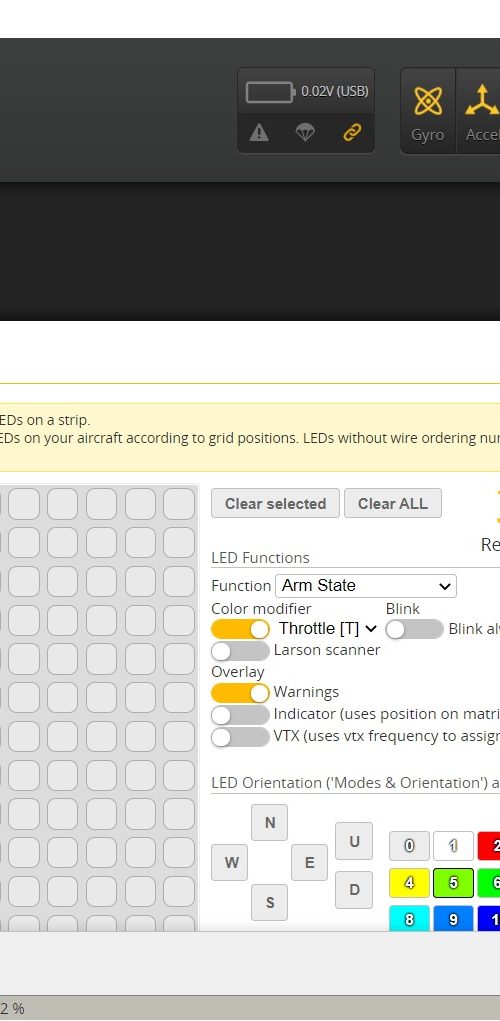Pick the lime green color swatch 5
Screen dimensions: 500x1021
coord(454,883)
